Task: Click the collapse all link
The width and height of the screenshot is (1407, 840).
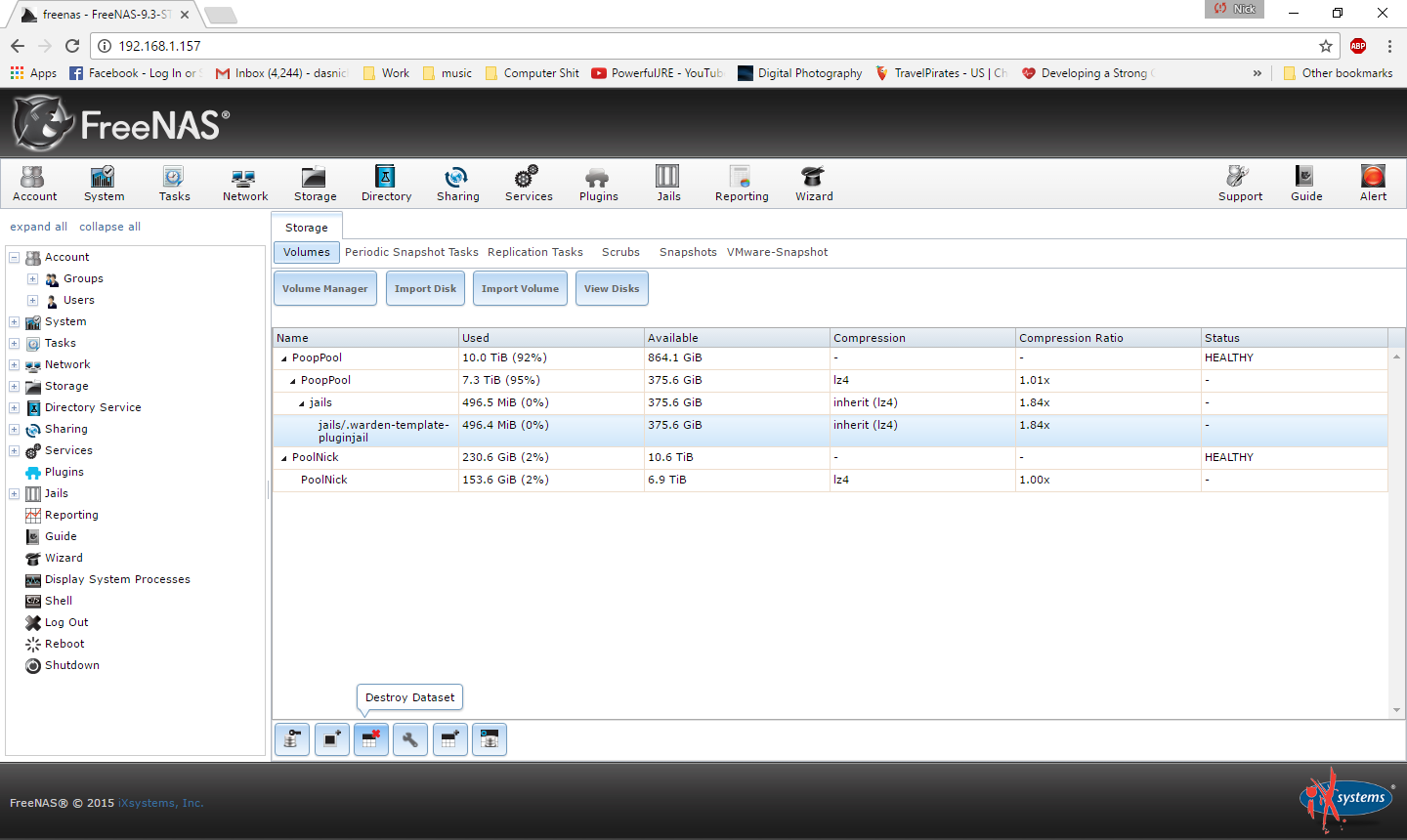Action: pos(109,227)
